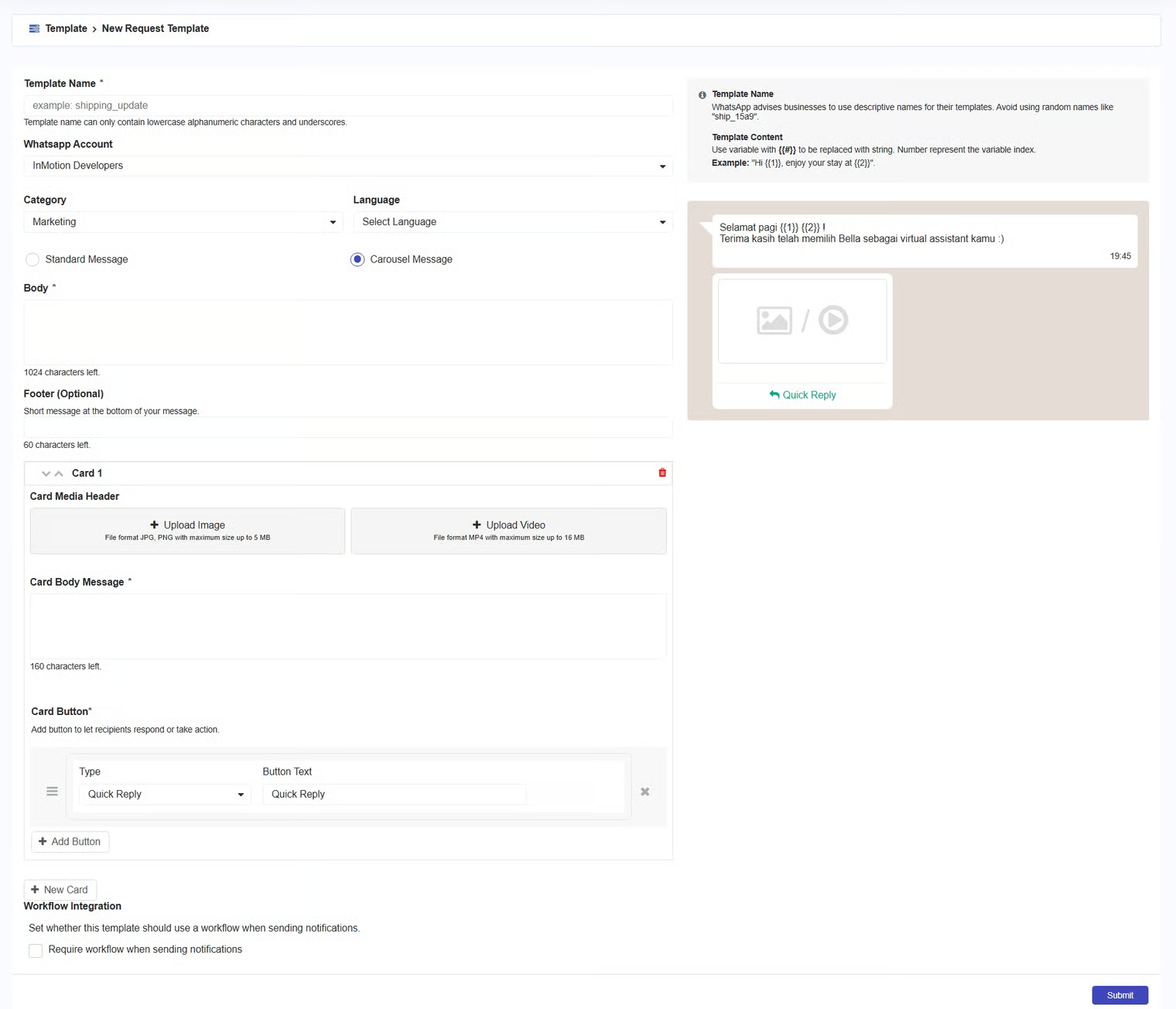The image size is (1176, 1009).
Task: Click the Template icon in breadcrumb
Action: pos(34,29)
